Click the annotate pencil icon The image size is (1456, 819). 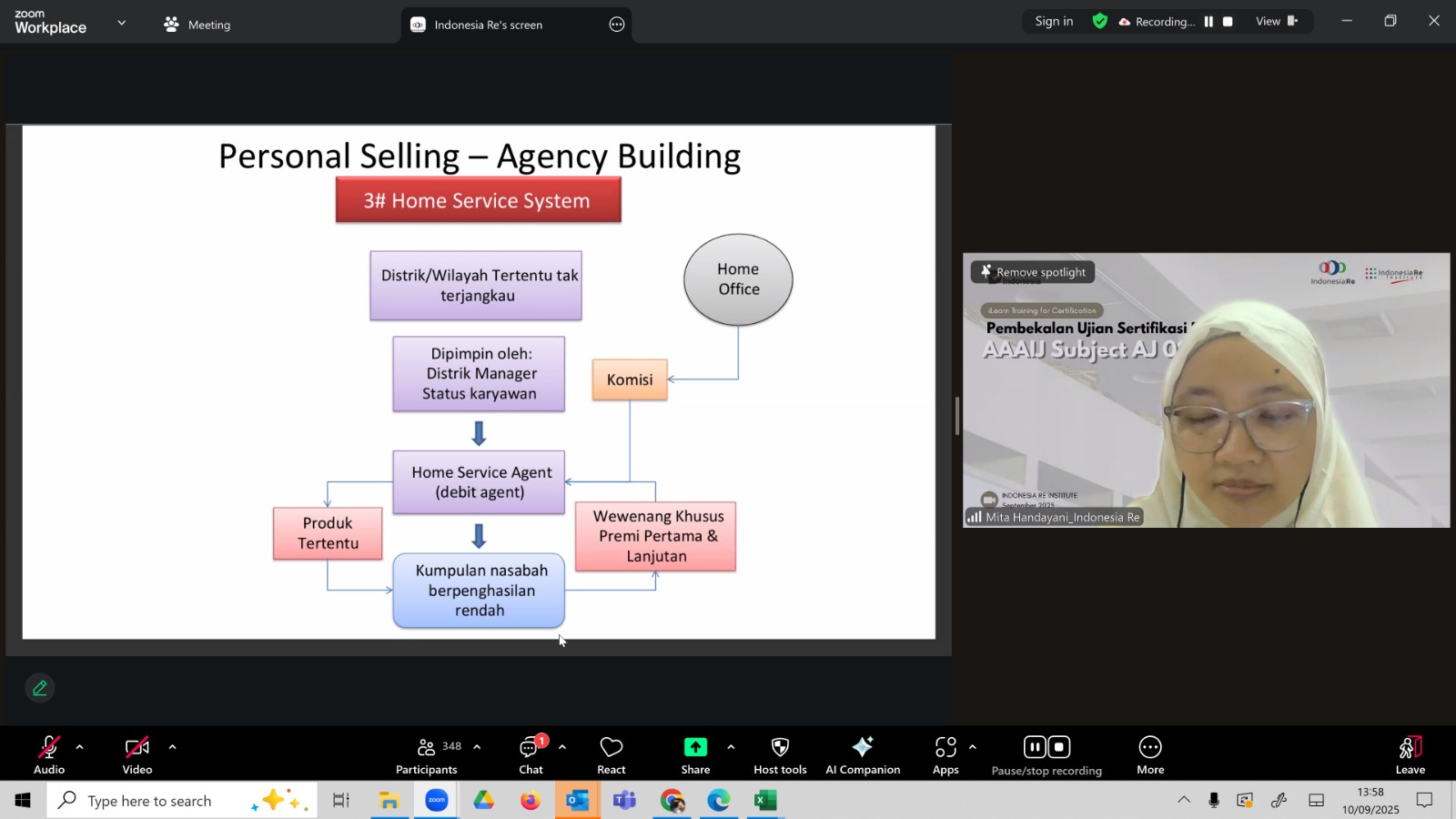pyautogui.click(x=40, y=689)
